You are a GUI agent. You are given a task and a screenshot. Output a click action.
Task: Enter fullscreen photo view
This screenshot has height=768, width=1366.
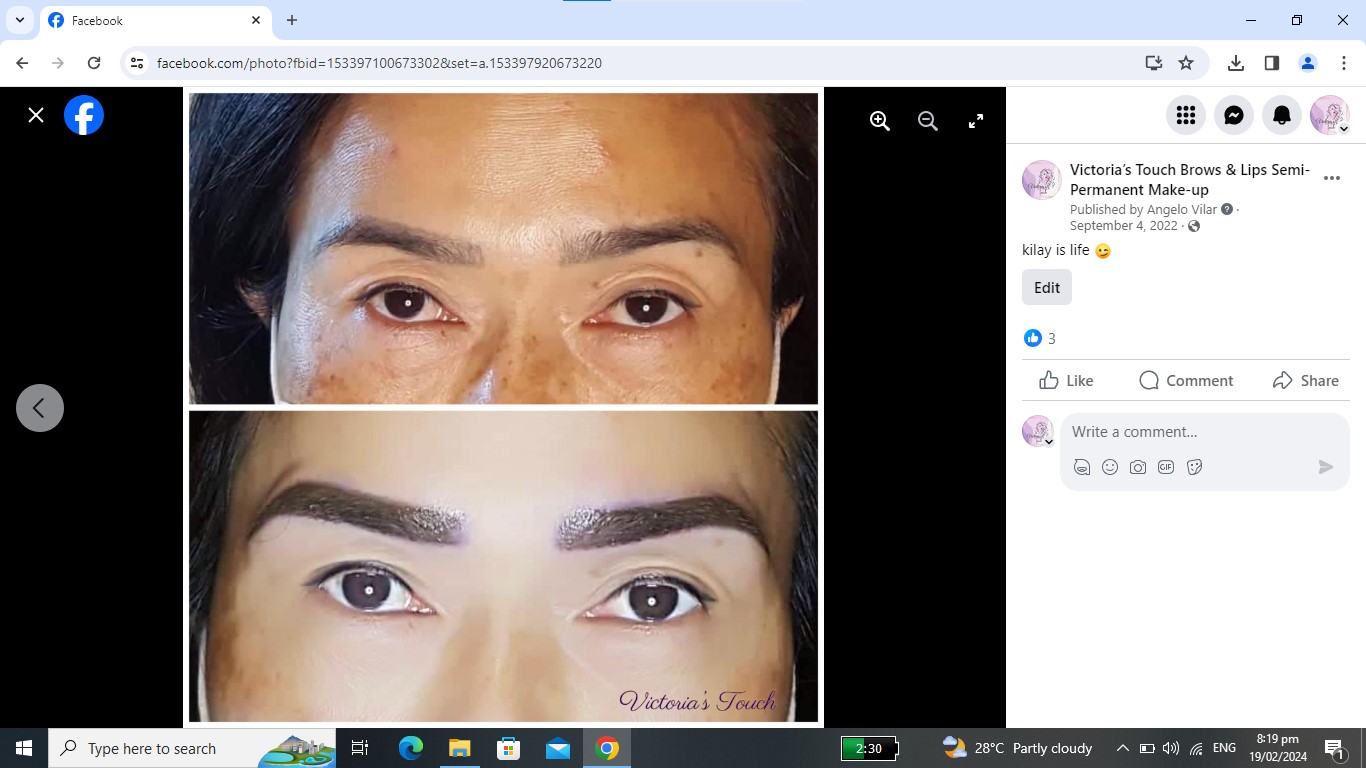[x=976, y=121]
